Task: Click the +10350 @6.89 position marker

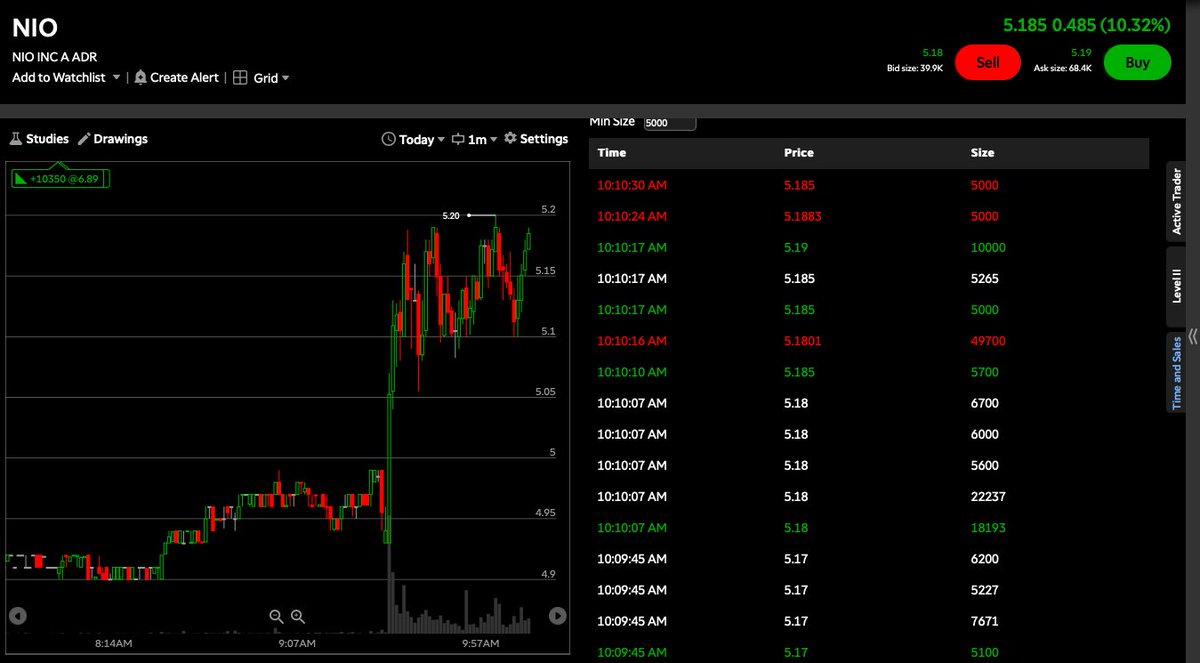Action: pyautogui.click(x=60, y=178)
